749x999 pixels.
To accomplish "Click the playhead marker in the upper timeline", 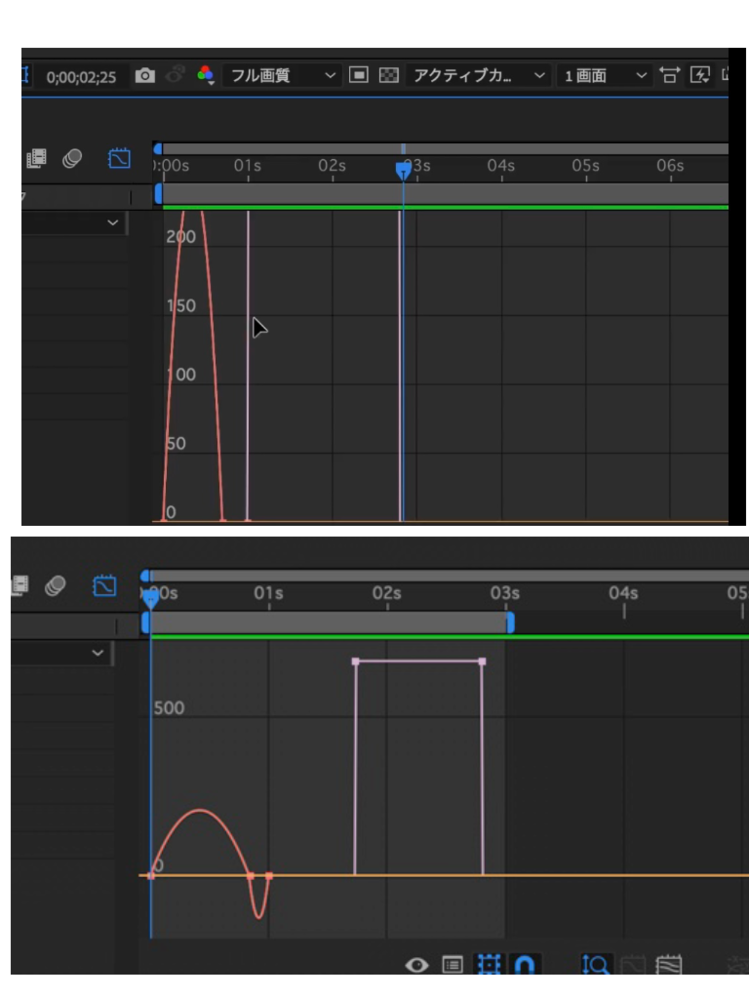I will pyautogui.click(x=403, y=170).
